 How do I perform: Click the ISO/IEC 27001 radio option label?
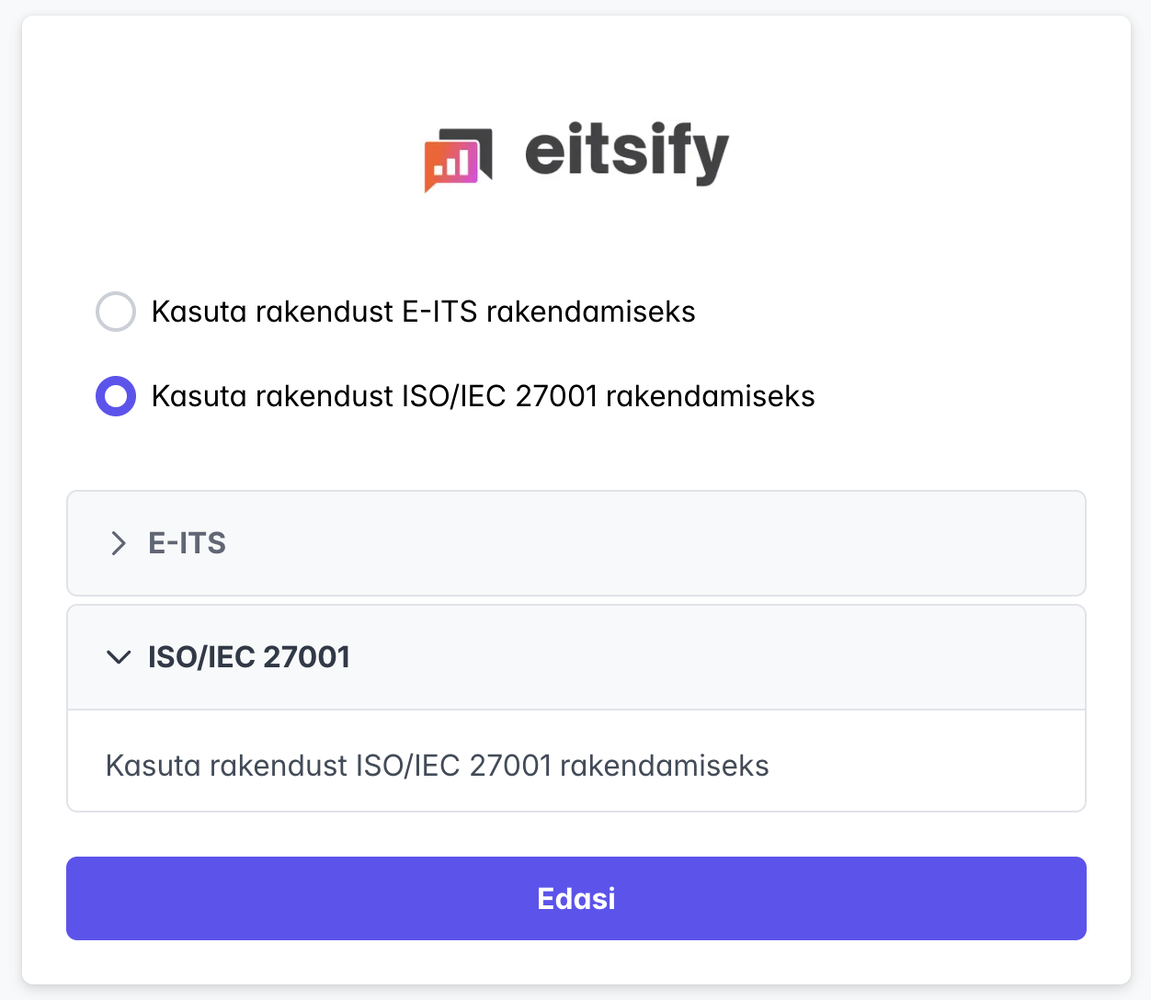click(483, 396)
